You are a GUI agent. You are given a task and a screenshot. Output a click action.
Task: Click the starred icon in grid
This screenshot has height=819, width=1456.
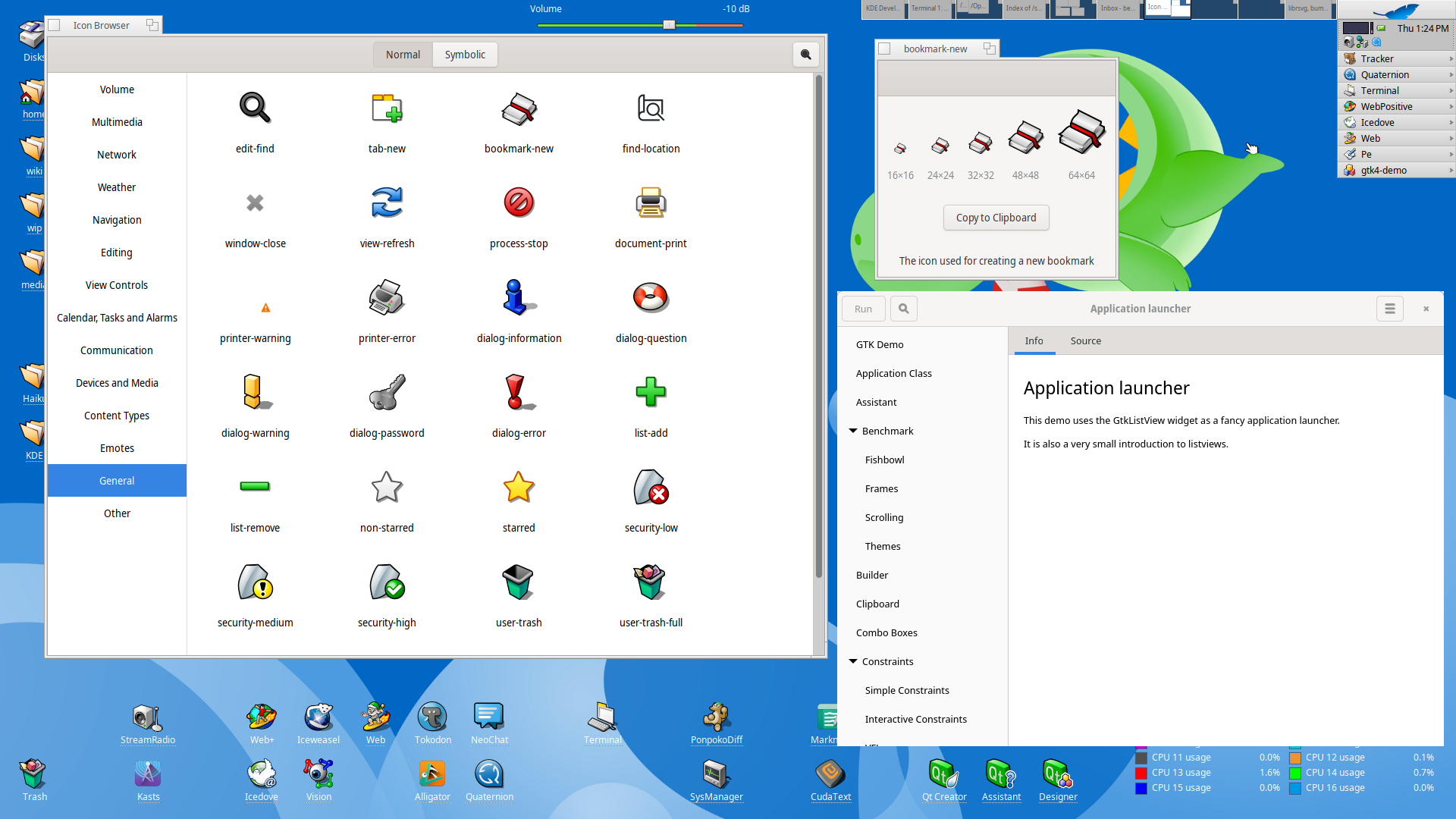pos(519,488)
